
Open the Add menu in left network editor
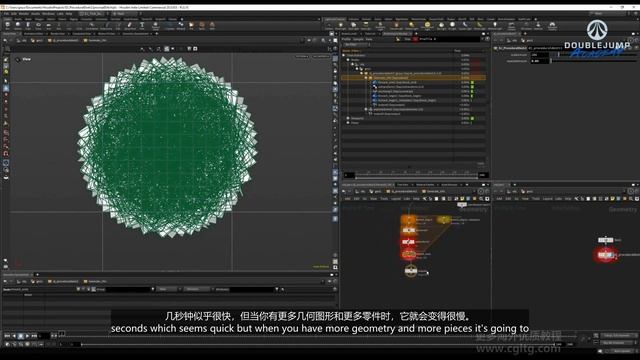(x=347, y=199)
